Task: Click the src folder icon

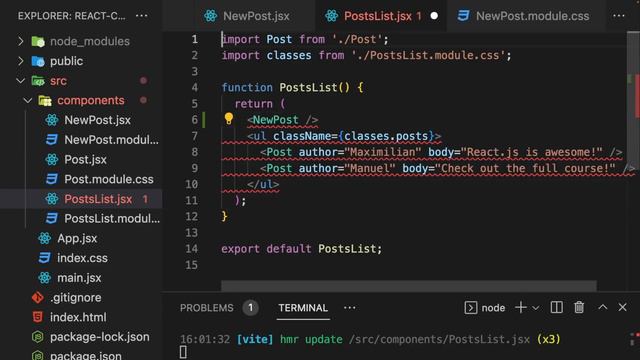Action: (38, 81)
